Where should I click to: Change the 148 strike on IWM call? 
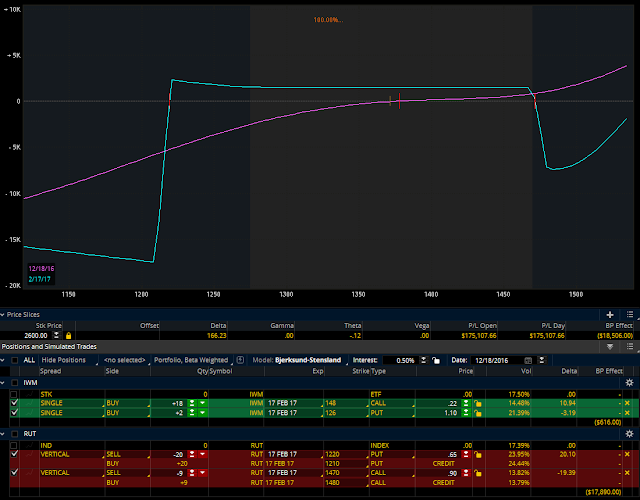pyautogui.click(x=346, y=403)
